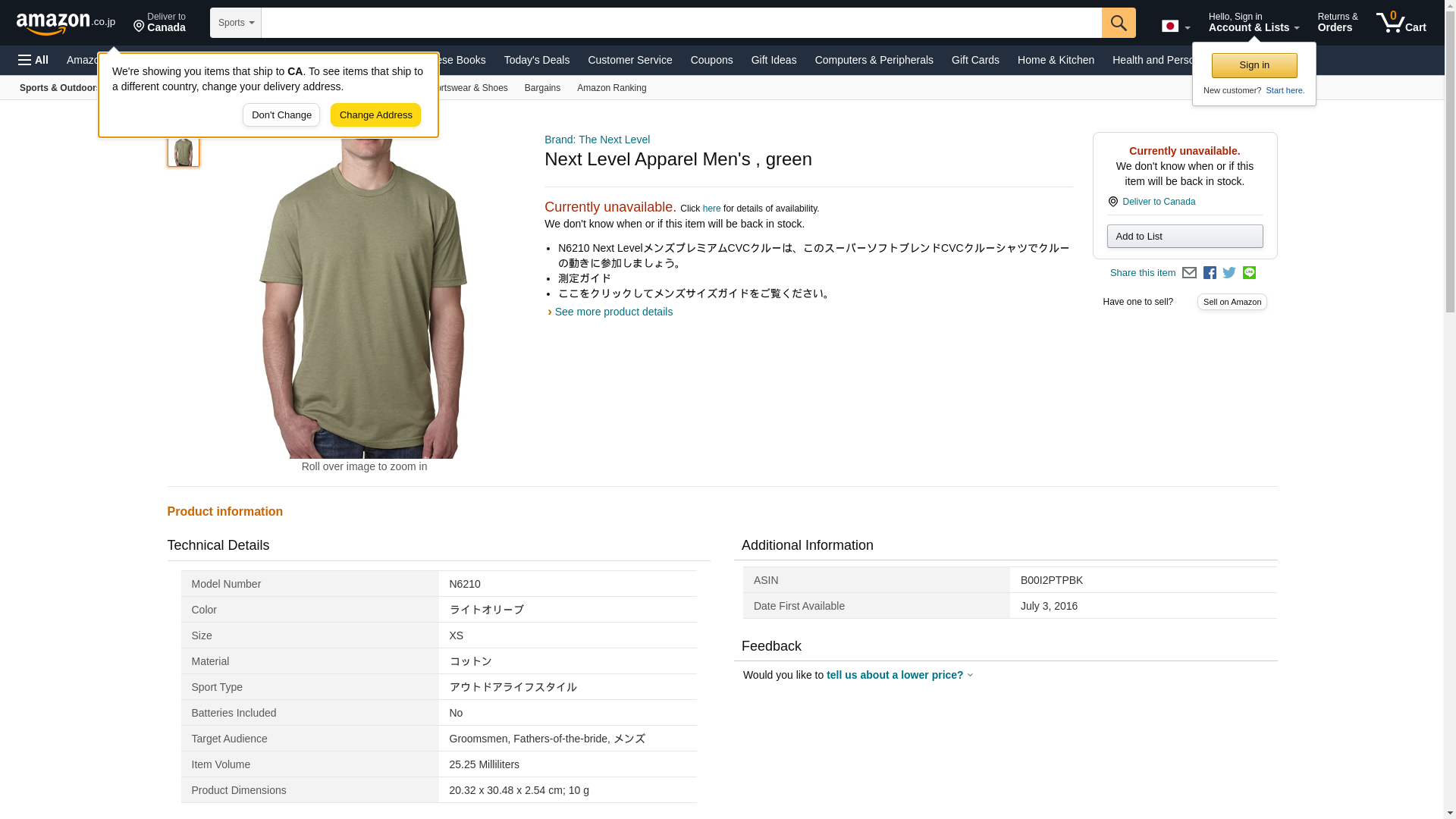The width and height of the screenshot is (1456, 819).
Task: Click the magnifying glass search button
Action: coord(1119,23)
